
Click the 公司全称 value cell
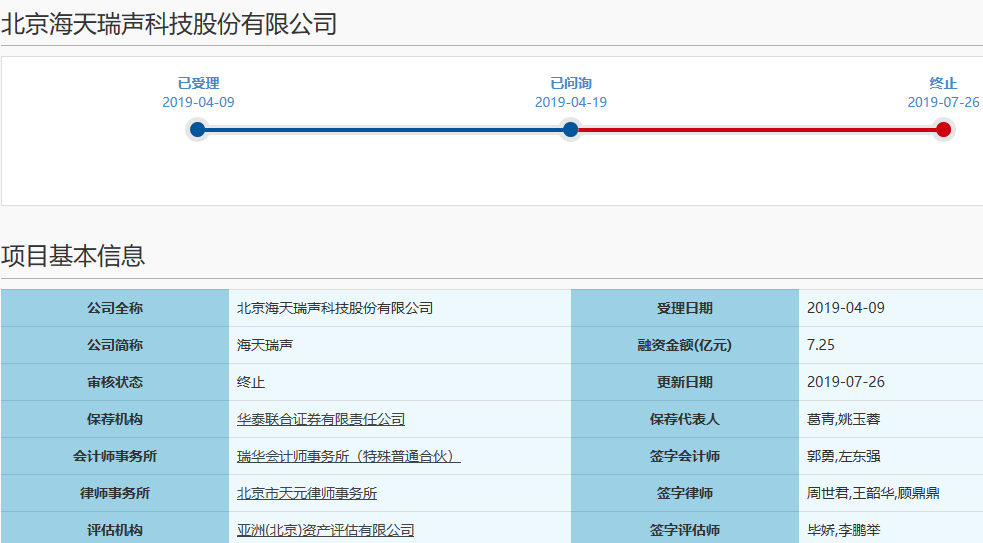pyautogui.click(x=400, y=308)
